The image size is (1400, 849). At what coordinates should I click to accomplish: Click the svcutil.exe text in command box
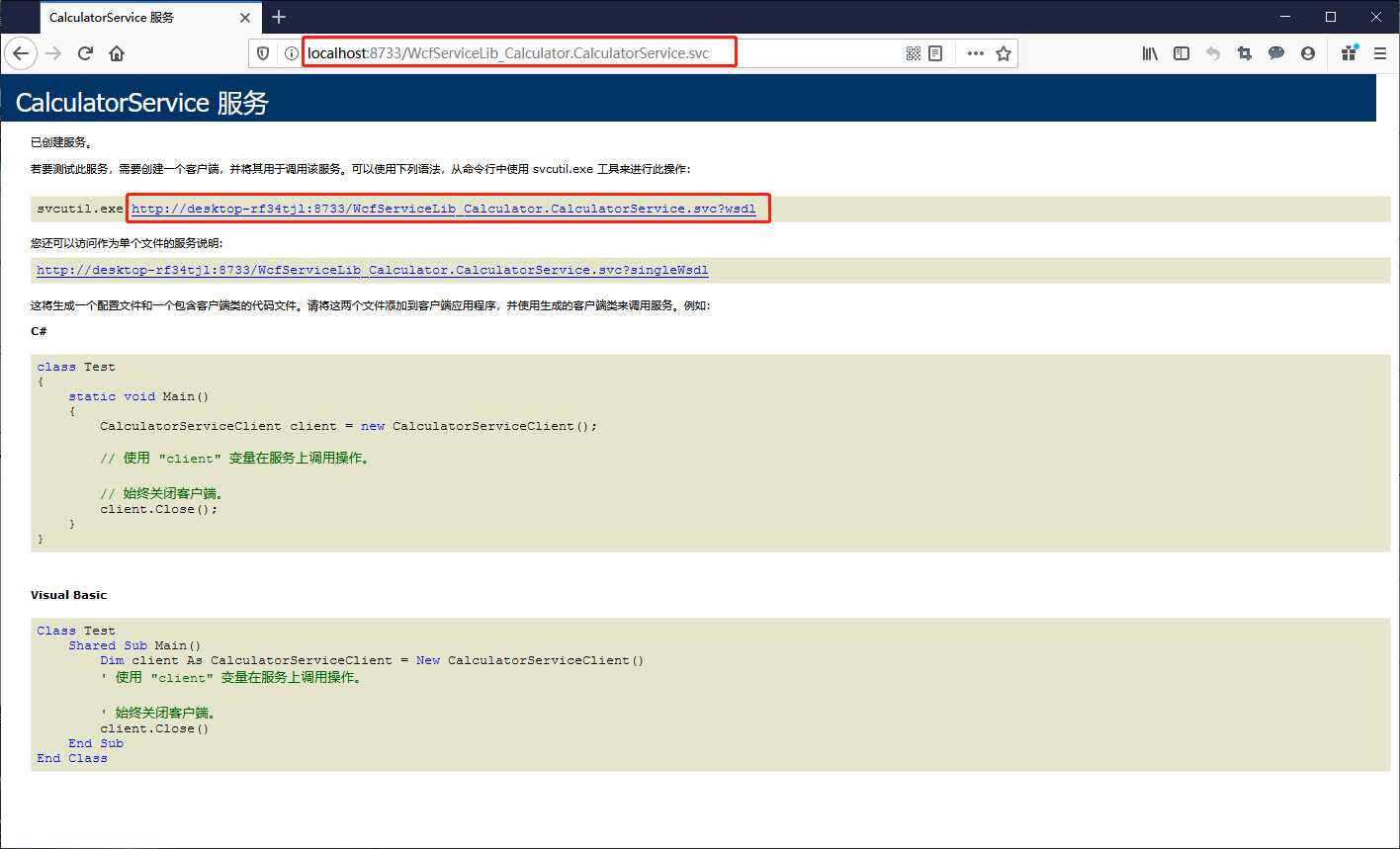tap(80, 209)
